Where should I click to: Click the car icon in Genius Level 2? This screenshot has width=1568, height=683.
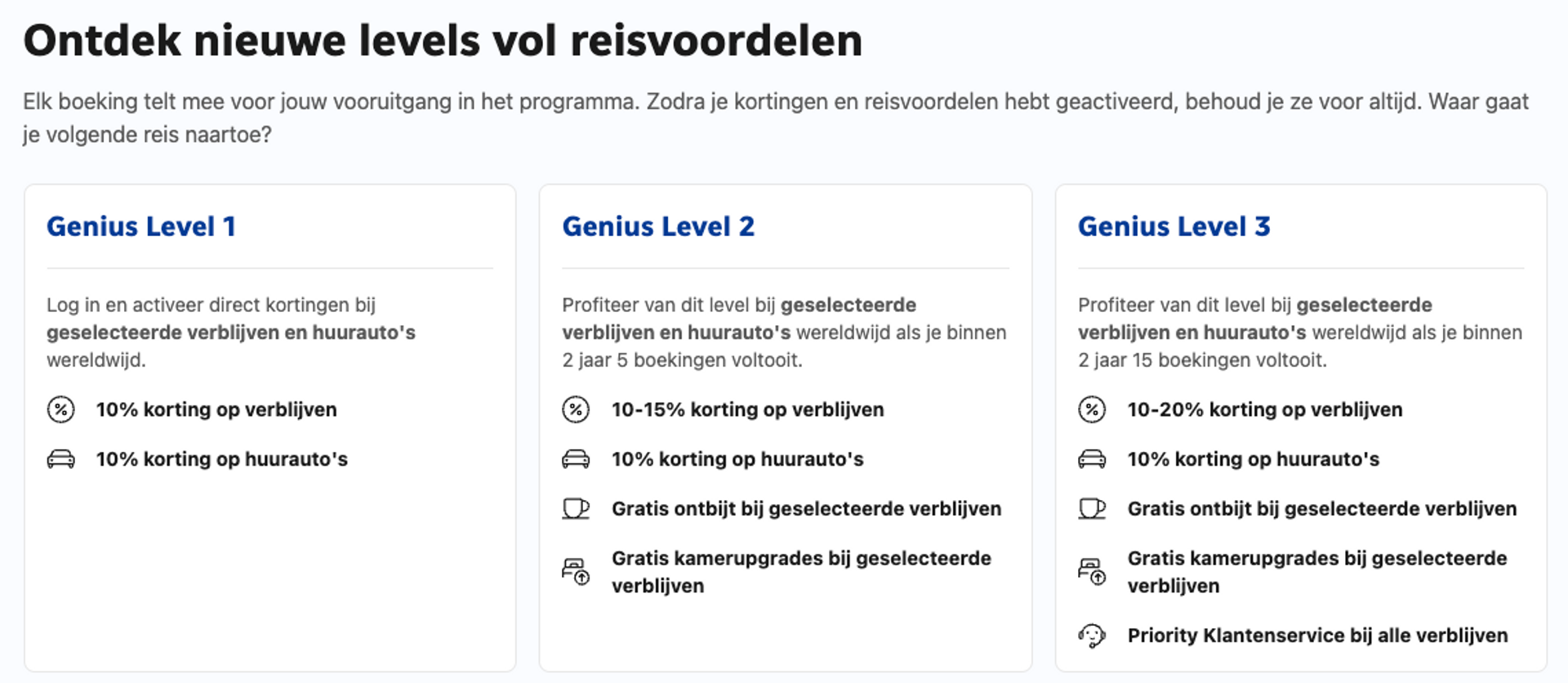tap(576, 459)
